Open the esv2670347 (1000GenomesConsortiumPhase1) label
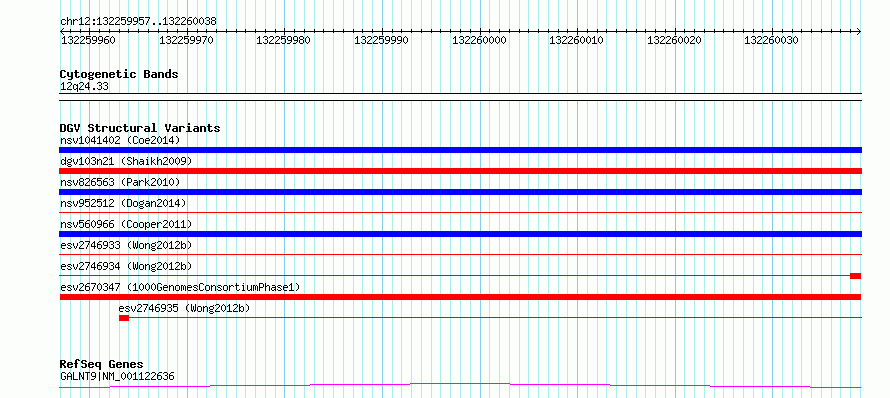890x398 pixels. pos(180,287)
